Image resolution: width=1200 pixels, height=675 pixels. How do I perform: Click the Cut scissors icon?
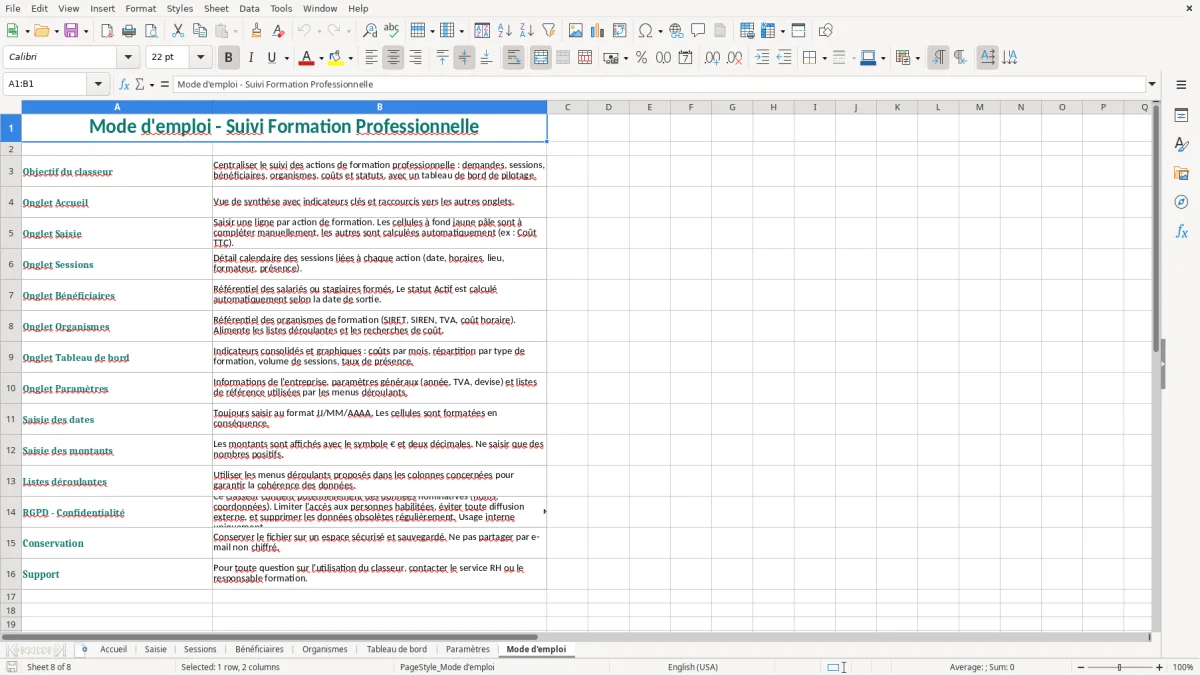178,31
